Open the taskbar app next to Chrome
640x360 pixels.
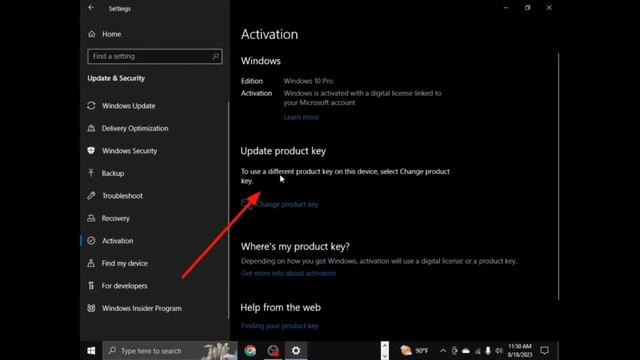(273, 351)
